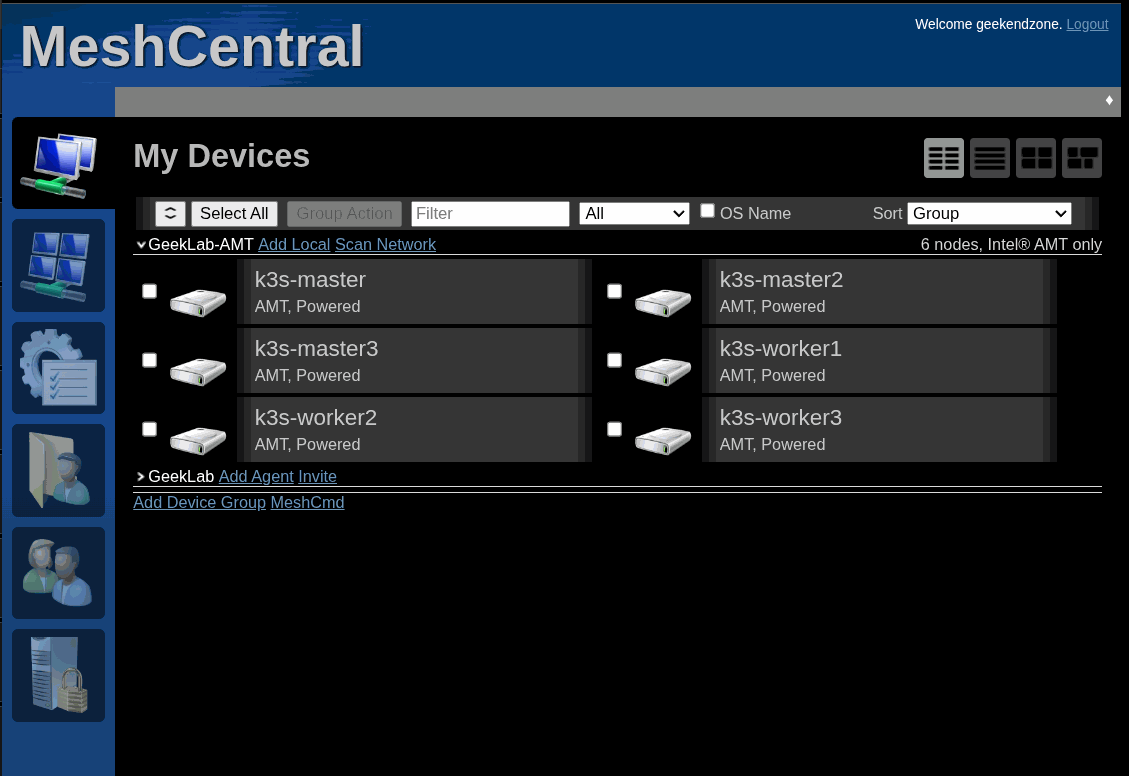This screenshot has height=776, width=1129.
Task: Click the MeshCmd link
Action: point(307,502)
